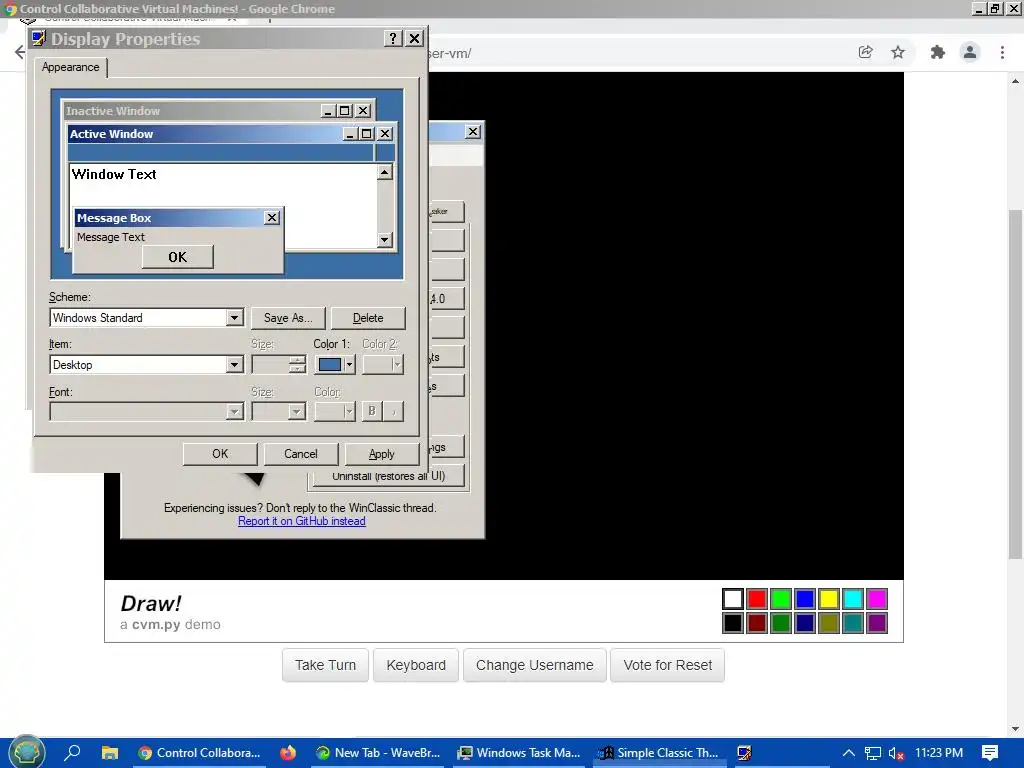Screen dimensions: 1024x768
Task: Select white color swatch
Action: click(x=733, y=598)
